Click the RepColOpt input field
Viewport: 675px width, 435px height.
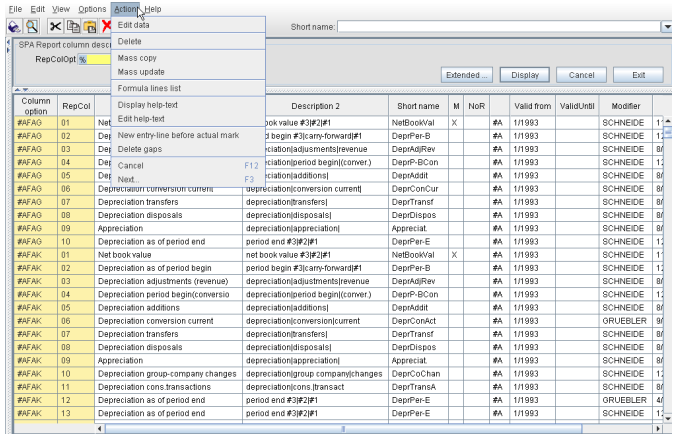[95, 59]
